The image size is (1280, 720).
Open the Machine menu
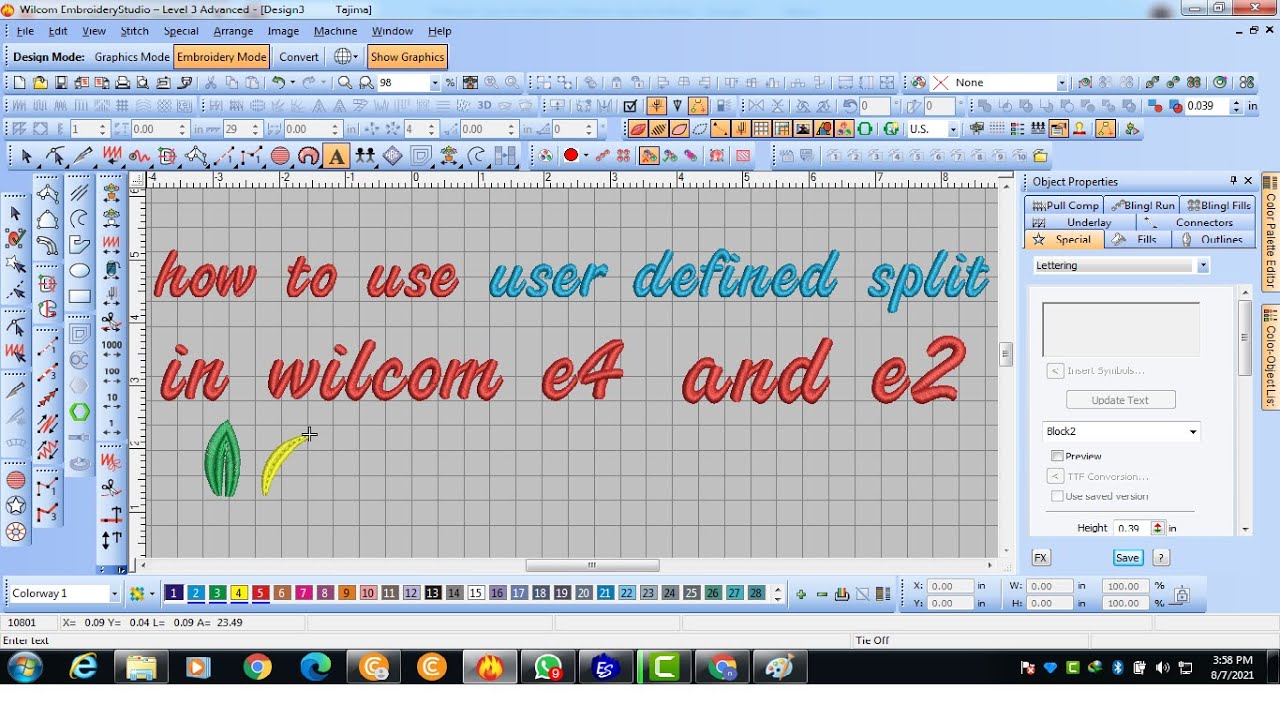tap(335, 31)
